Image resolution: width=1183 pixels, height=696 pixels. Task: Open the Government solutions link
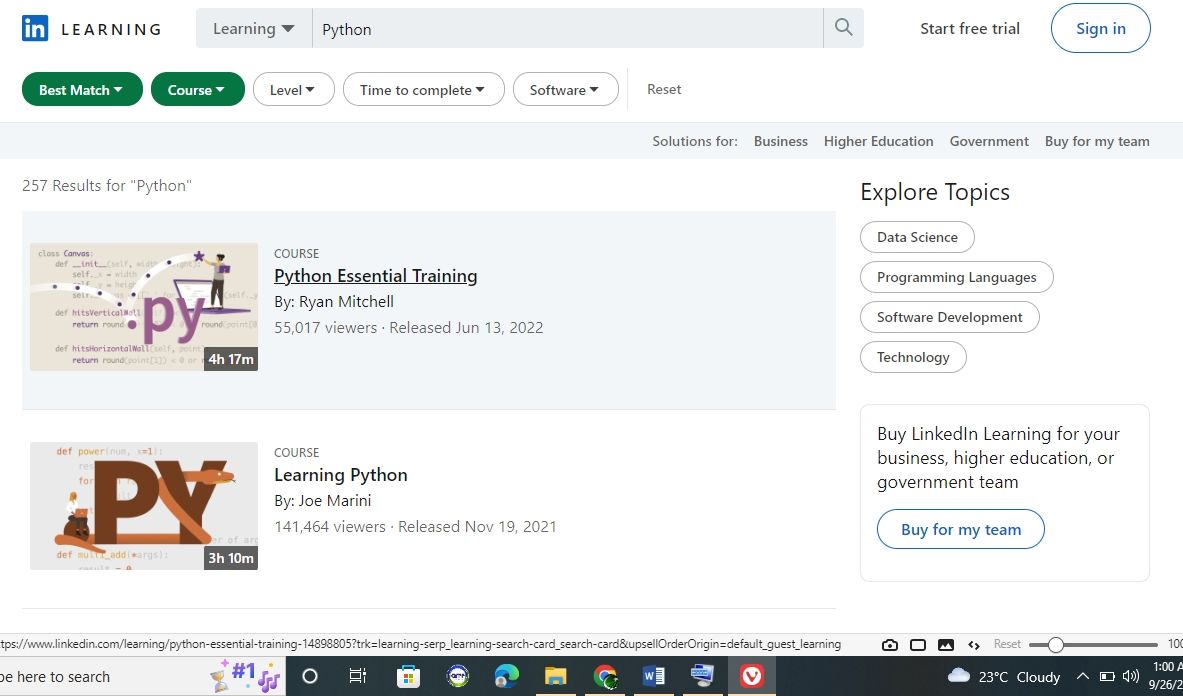click(989, 141)
